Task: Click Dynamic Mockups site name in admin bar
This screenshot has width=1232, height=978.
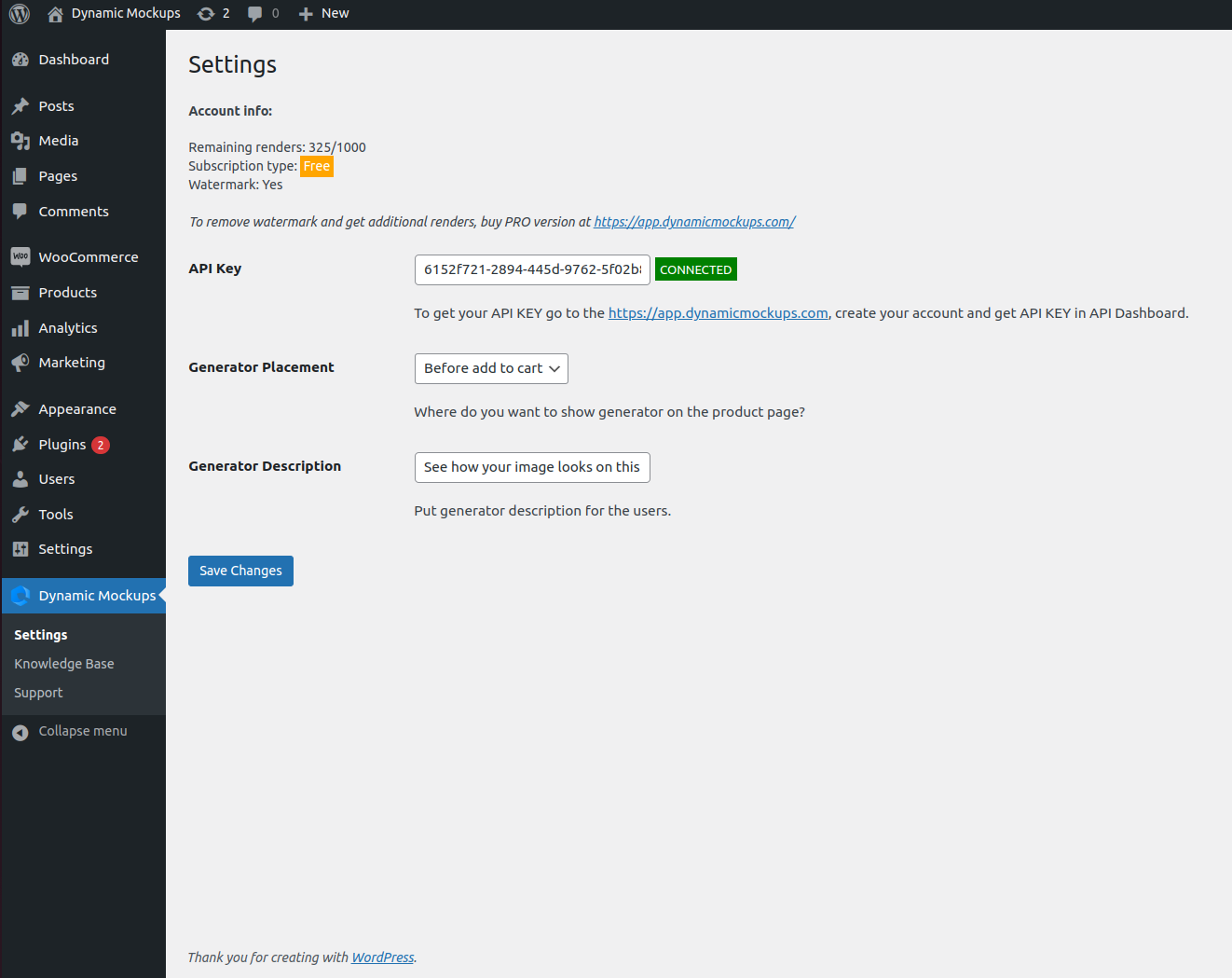Action: 126,13
